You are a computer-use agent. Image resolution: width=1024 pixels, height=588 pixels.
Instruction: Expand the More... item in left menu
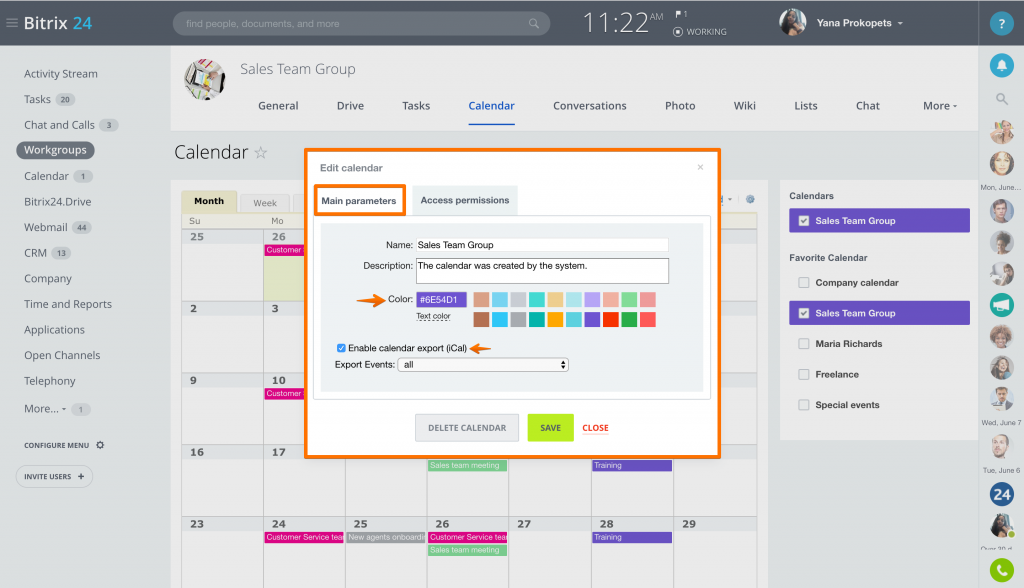tap(45, 408)
